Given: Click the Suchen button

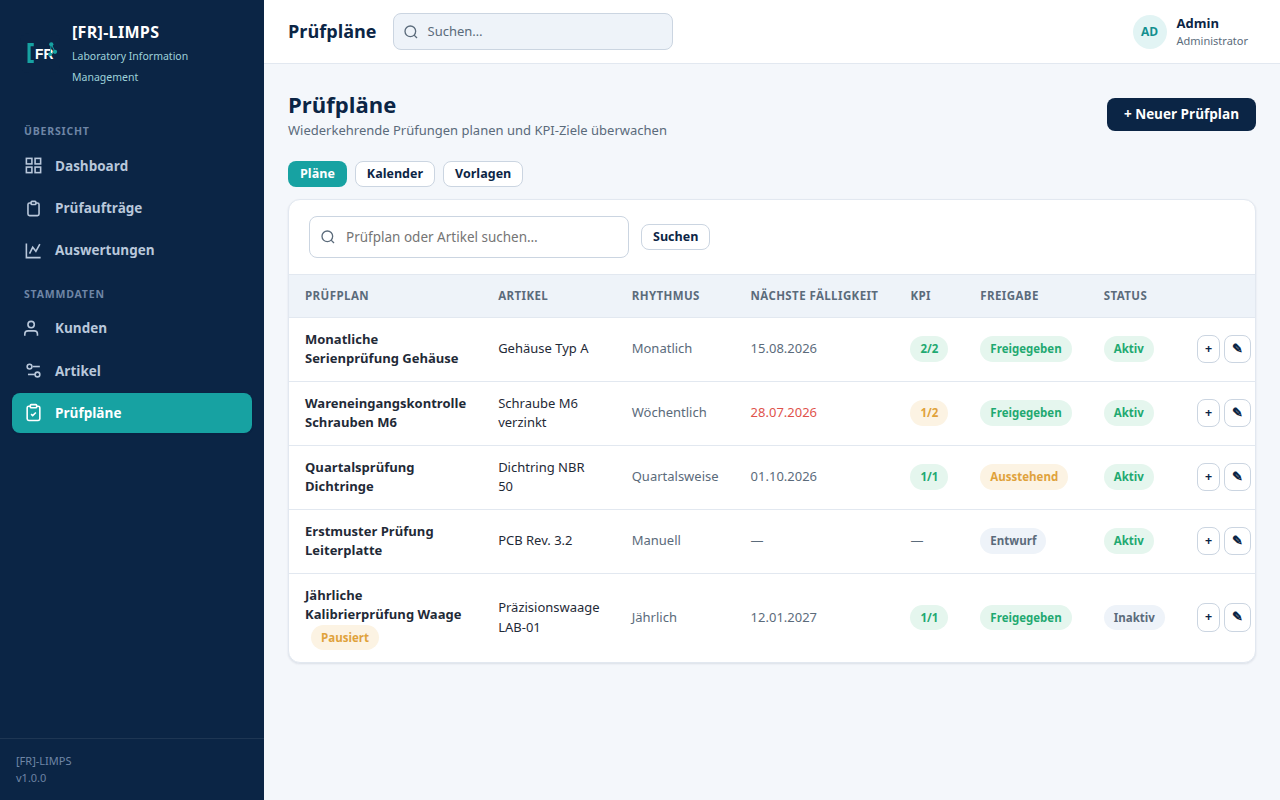Looking at the screenshot, I should pyautogui.click(x=675, y=237).
